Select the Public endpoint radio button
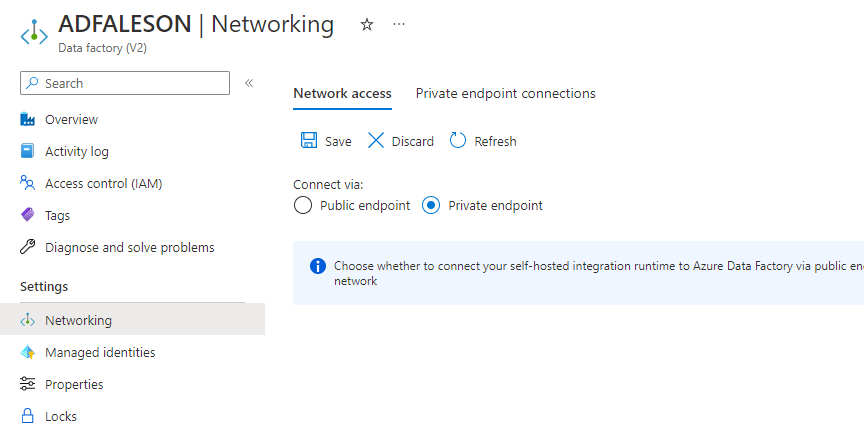Image resolution: width=864 pixels, height=444 pixels. coord(303,205)
